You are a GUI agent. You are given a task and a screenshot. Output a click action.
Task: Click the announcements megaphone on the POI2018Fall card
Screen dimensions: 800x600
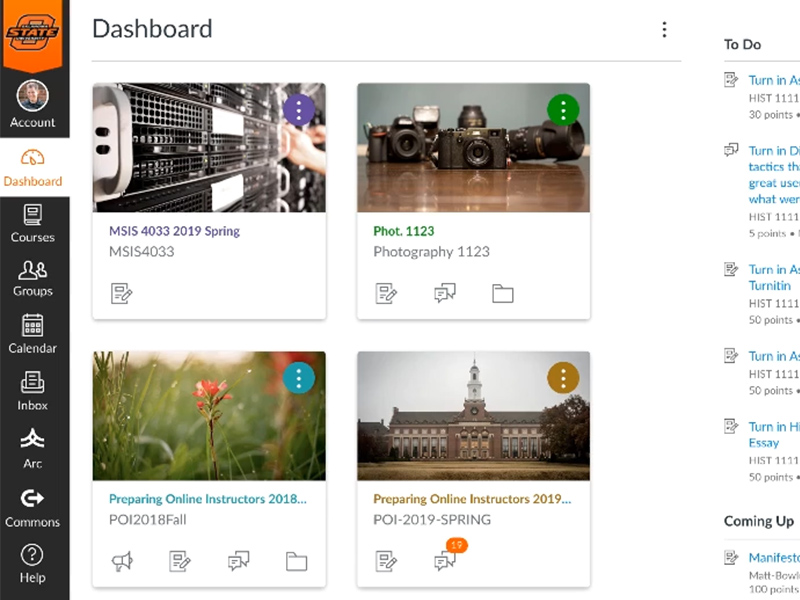[121, 561]
